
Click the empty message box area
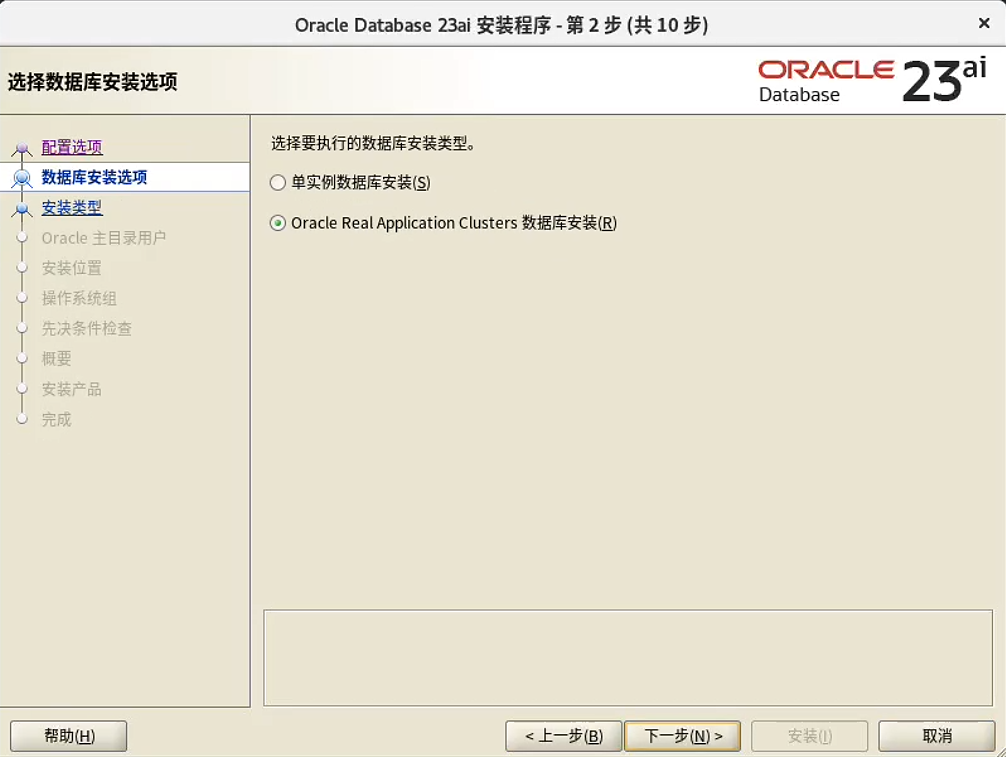pos(627,658)
